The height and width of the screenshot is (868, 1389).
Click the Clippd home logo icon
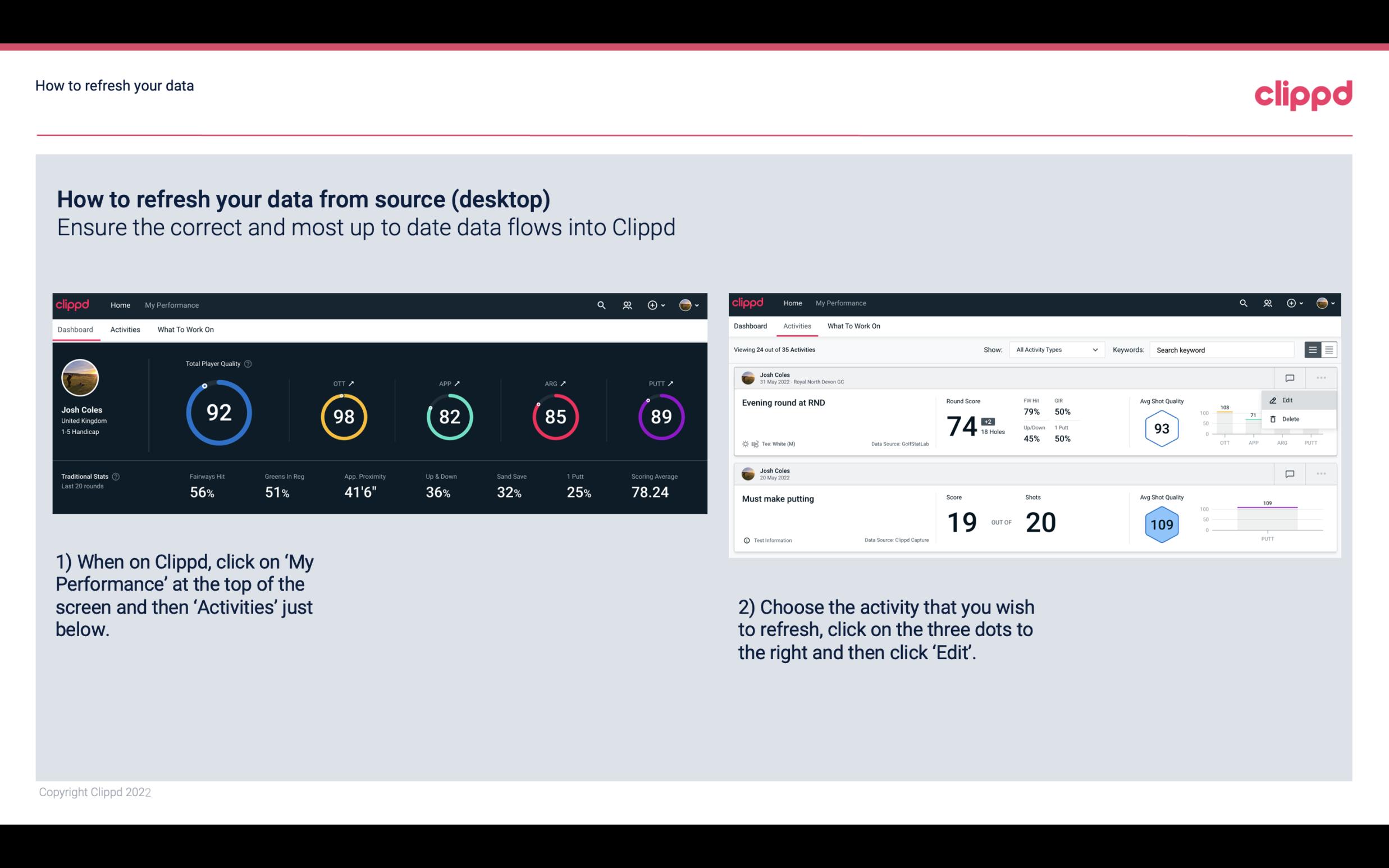click(x=72, y=304)
